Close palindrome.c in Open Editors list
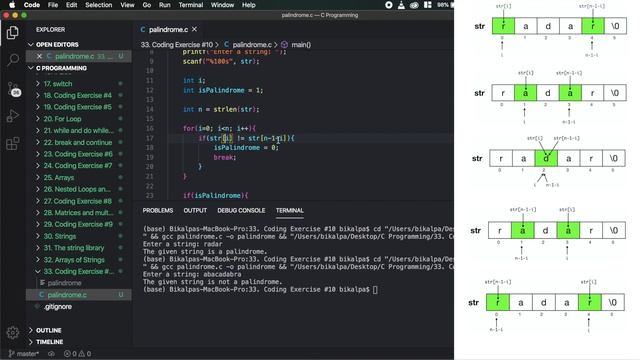The image size is (640, 360). 39,56
